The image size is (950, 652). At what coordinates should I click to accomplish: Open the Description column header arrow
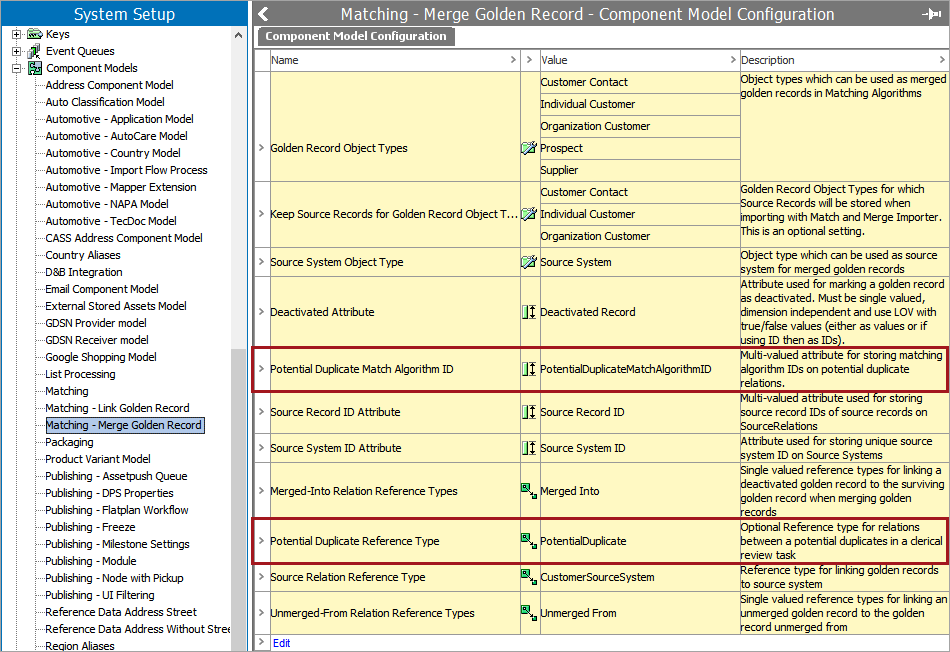[x=942, y=59]
